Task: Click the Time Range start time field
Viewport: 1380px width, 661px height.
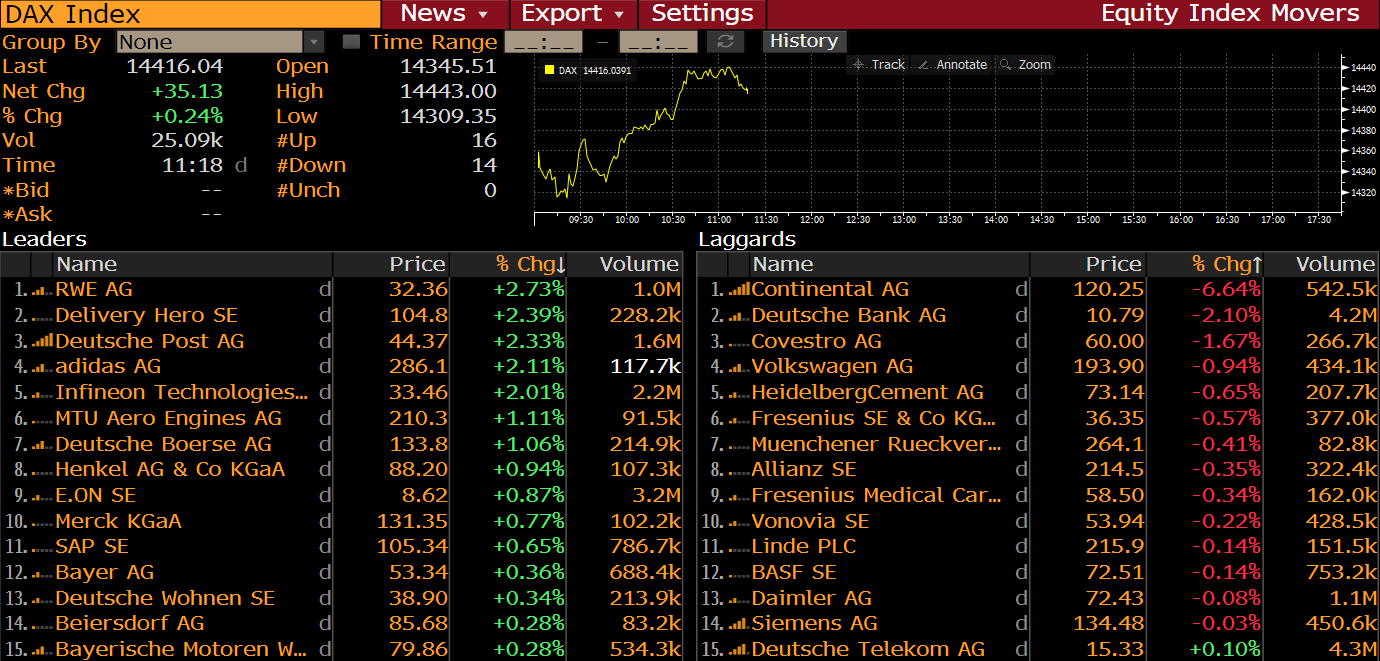Action: point(543,42)
